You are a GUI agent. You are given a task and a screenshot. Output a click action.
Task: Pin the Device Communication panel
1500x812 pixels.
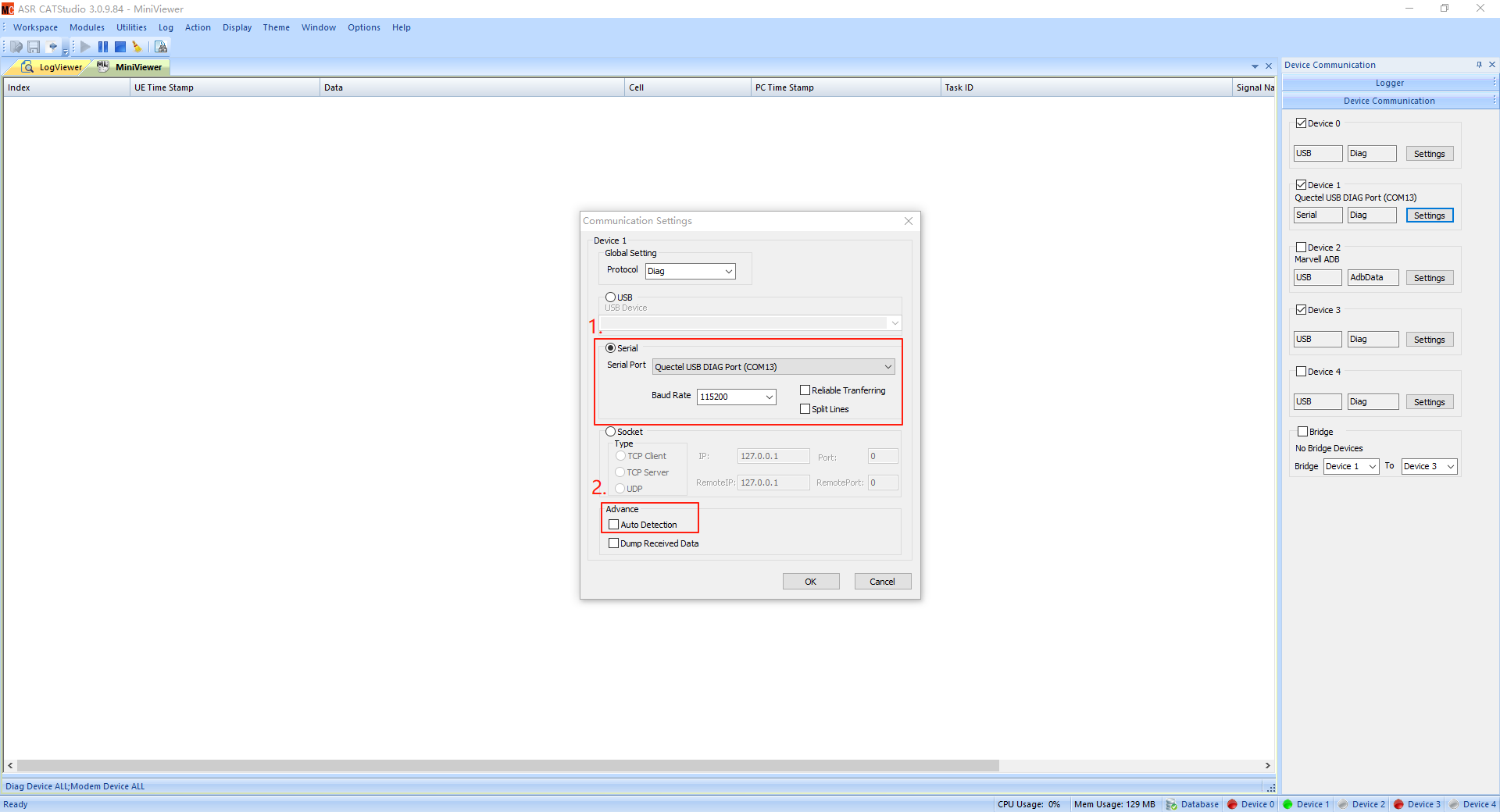pos(1479,65)
